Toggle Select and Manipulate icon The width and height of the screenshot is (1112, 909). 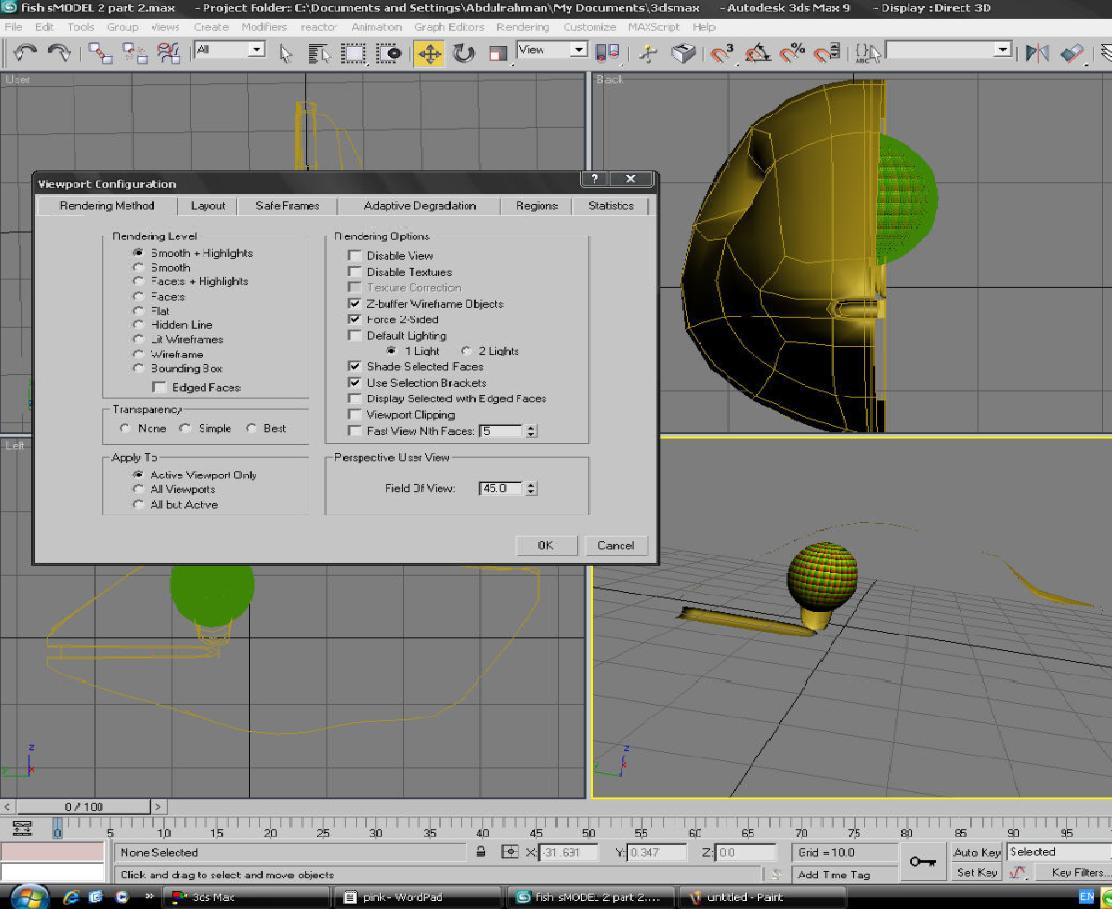(647, 54)
